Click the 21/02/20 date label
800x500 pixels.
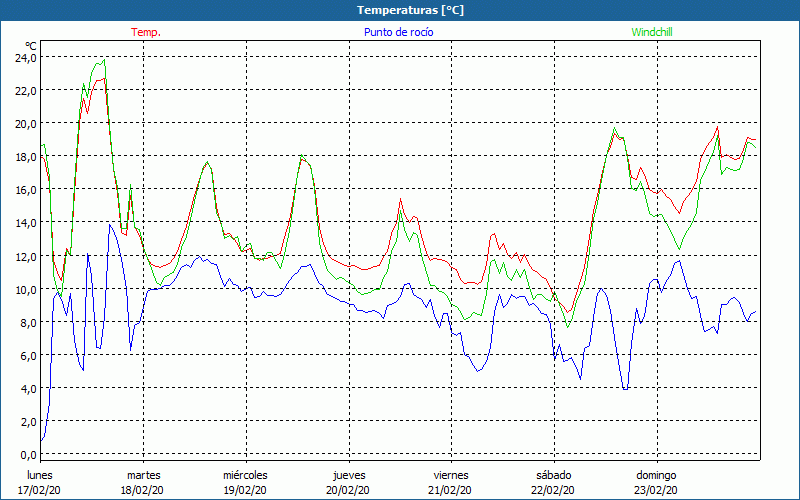(x=451, y=490)
